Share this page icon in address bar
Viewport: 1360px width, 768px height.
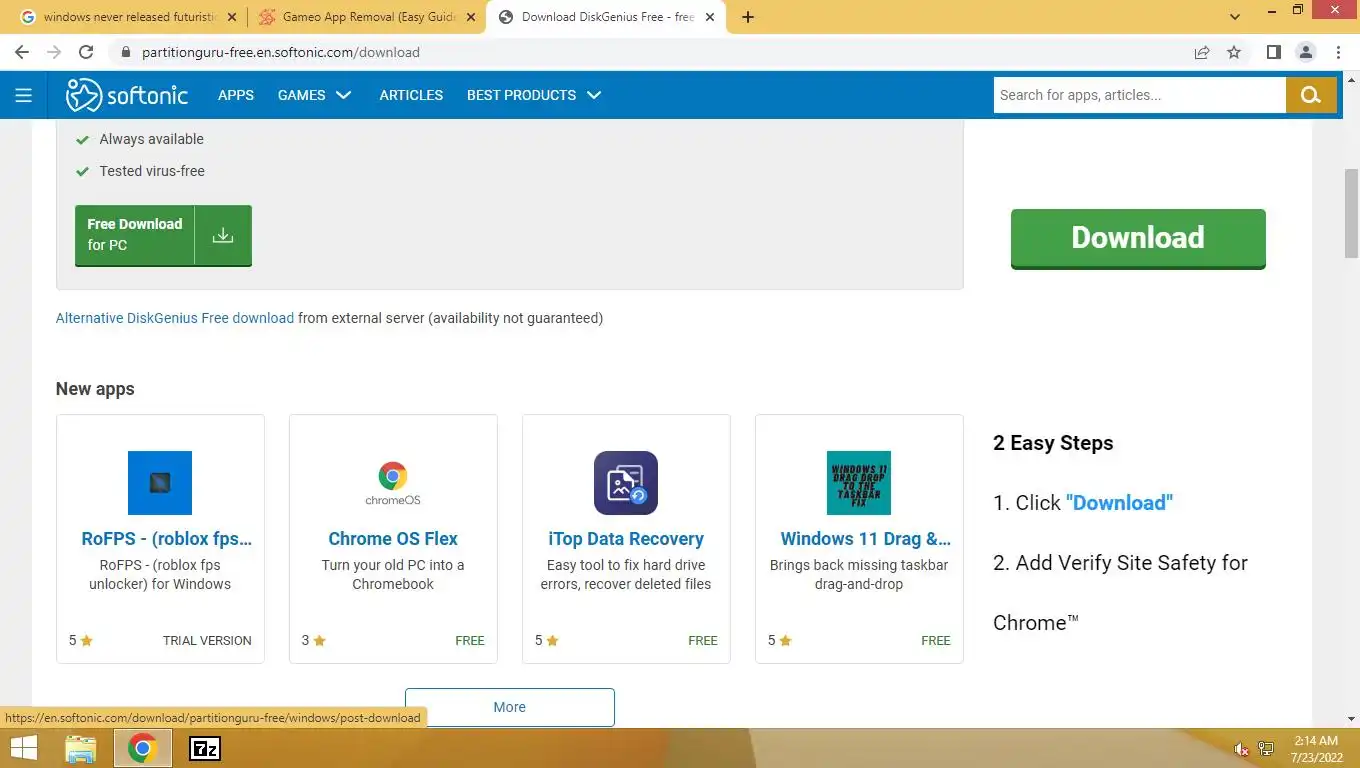(1202, 52)
